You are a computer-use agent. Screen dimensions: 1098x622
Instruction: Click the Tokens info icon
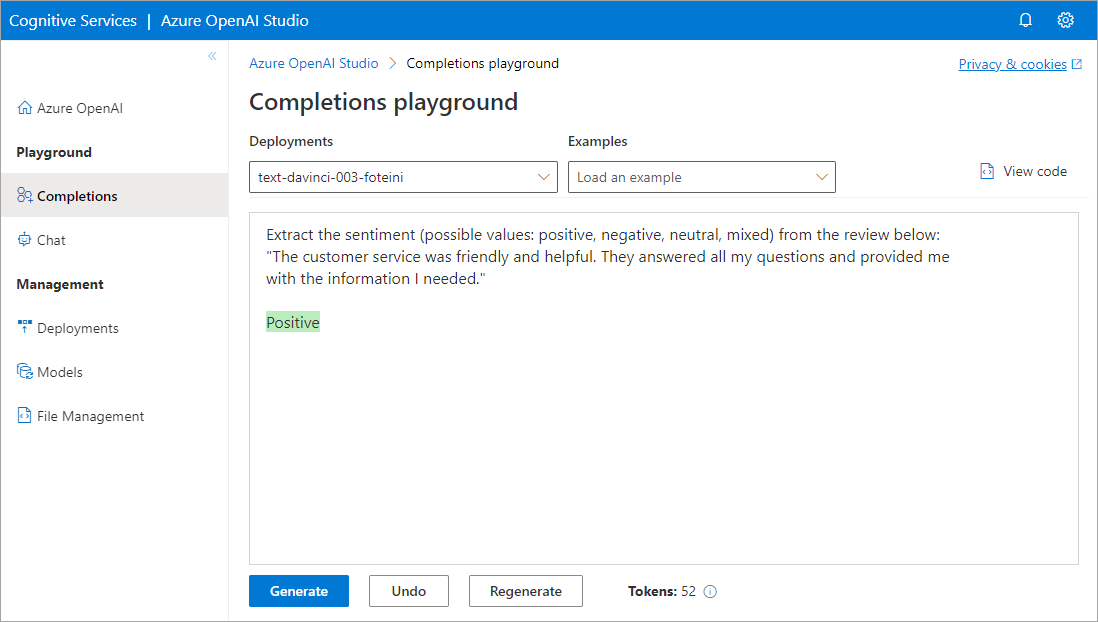[x=709, y=591]
